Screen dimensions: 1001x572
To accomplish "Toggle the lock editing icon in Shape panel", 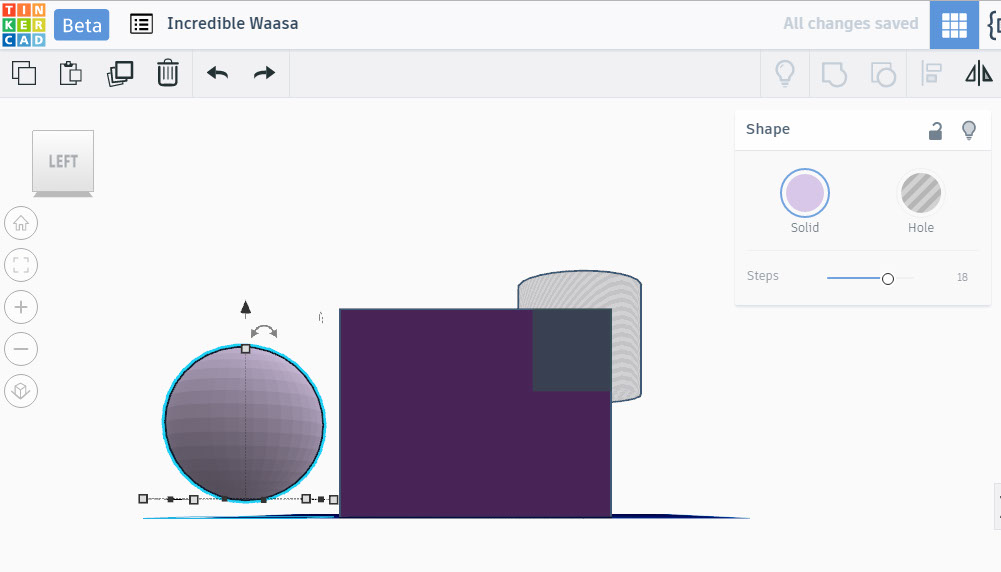I will tap(936, 130).
